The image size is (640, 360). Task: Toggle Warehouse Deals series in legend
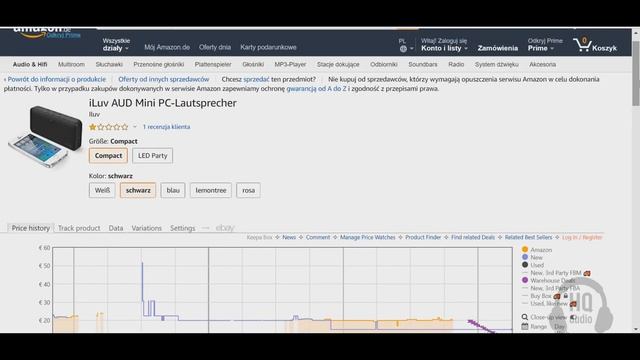(548, 280)
